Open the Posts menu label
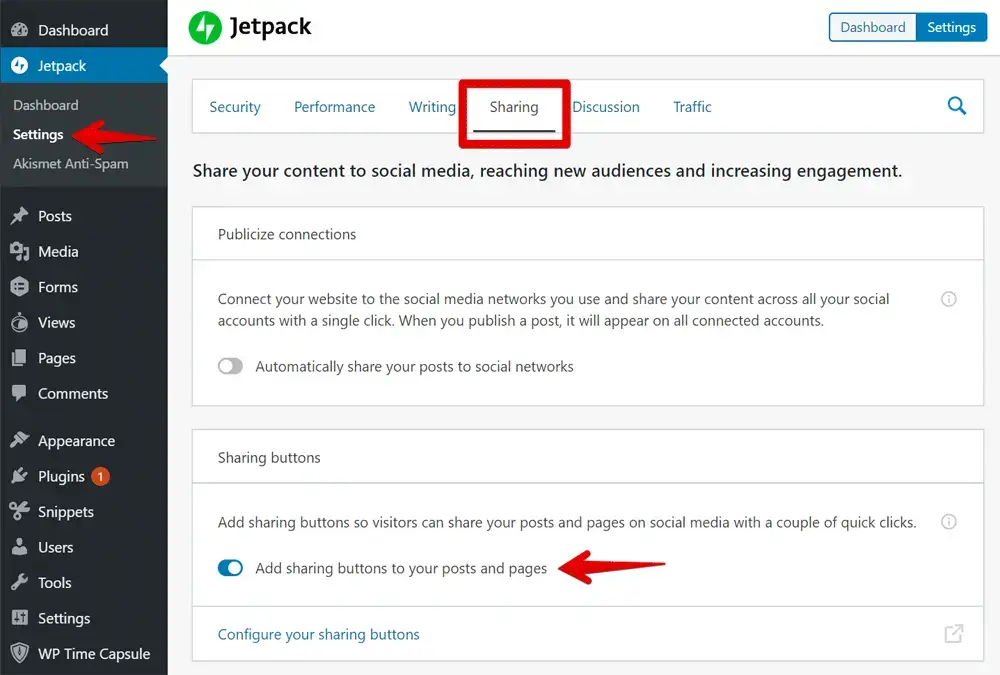1000x675 pixels. coord(55,216)
